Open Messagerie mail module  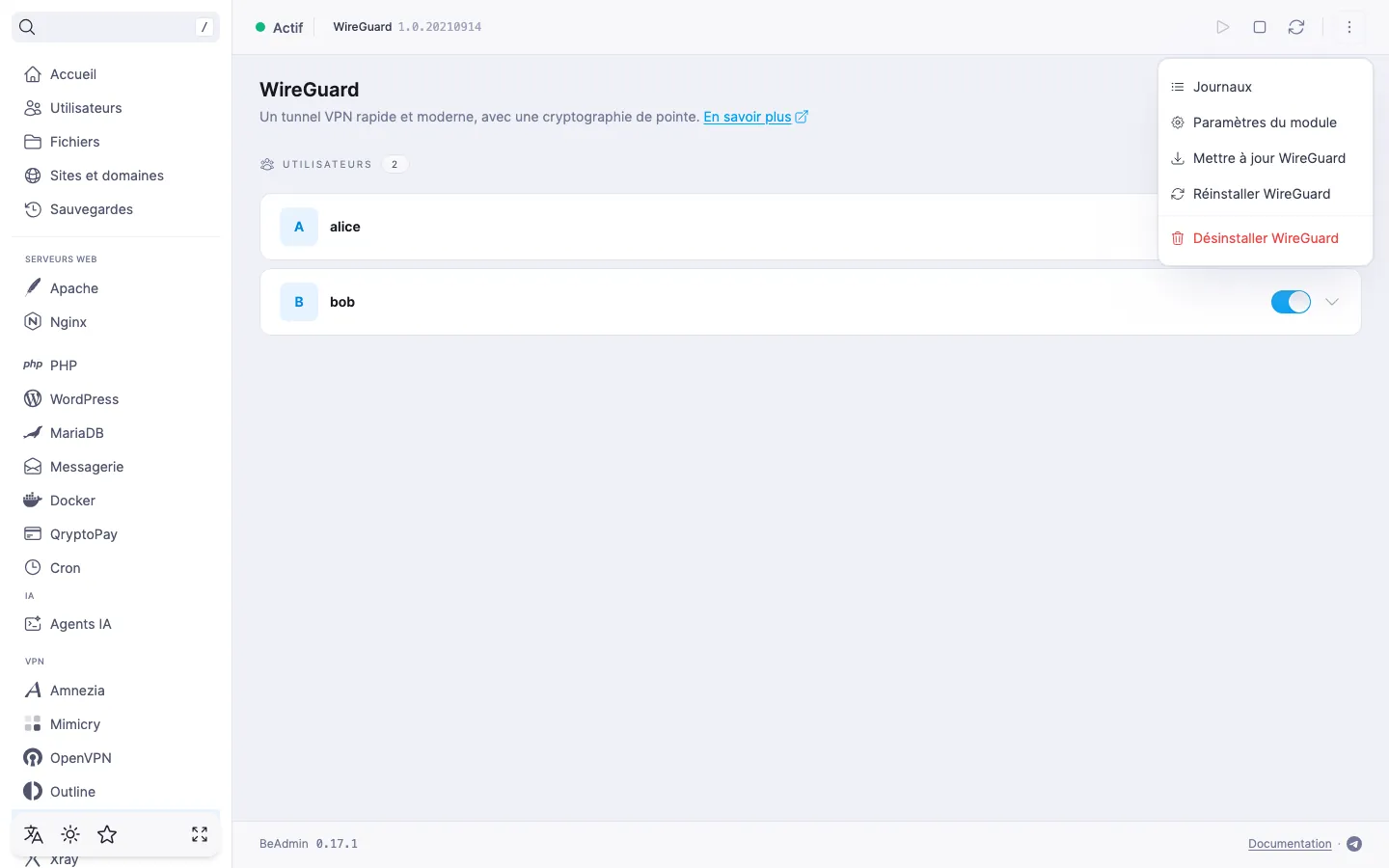[116, 467]
